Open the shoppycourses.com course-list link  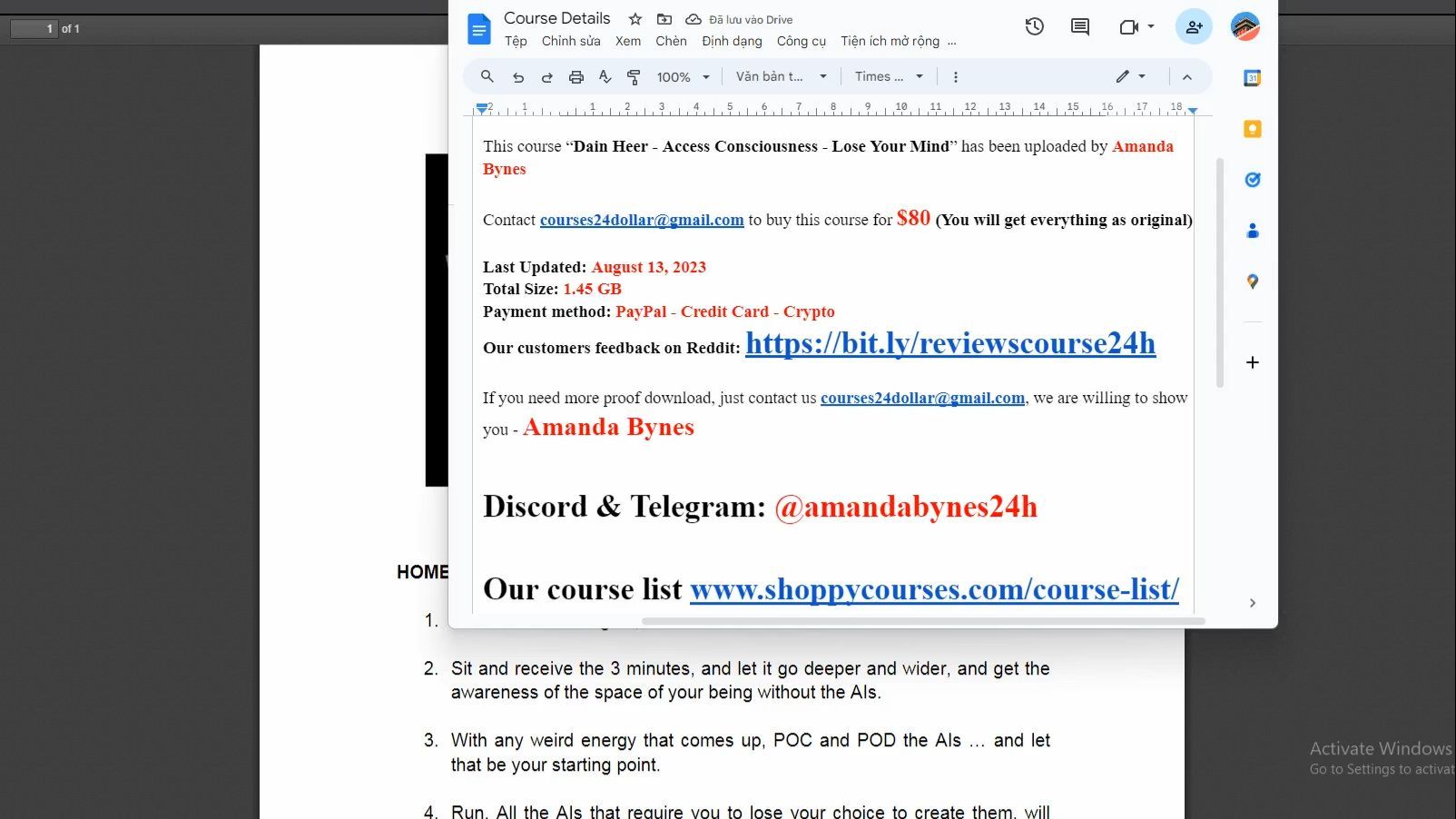934,589
